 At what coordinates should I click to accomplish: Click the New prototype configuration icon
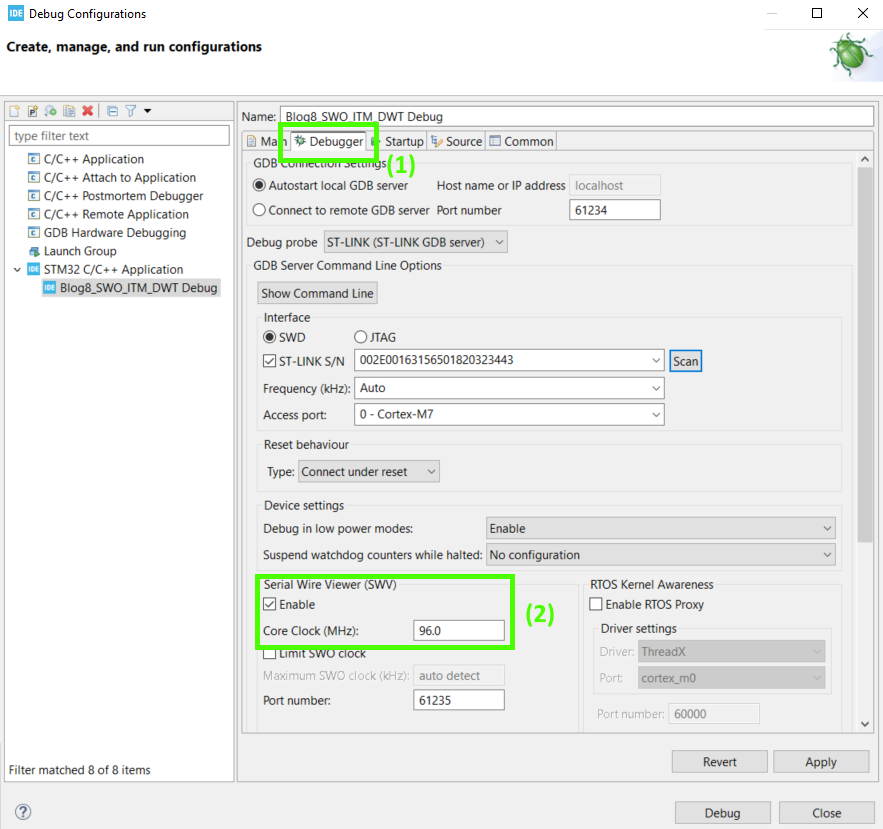point(33,111)
